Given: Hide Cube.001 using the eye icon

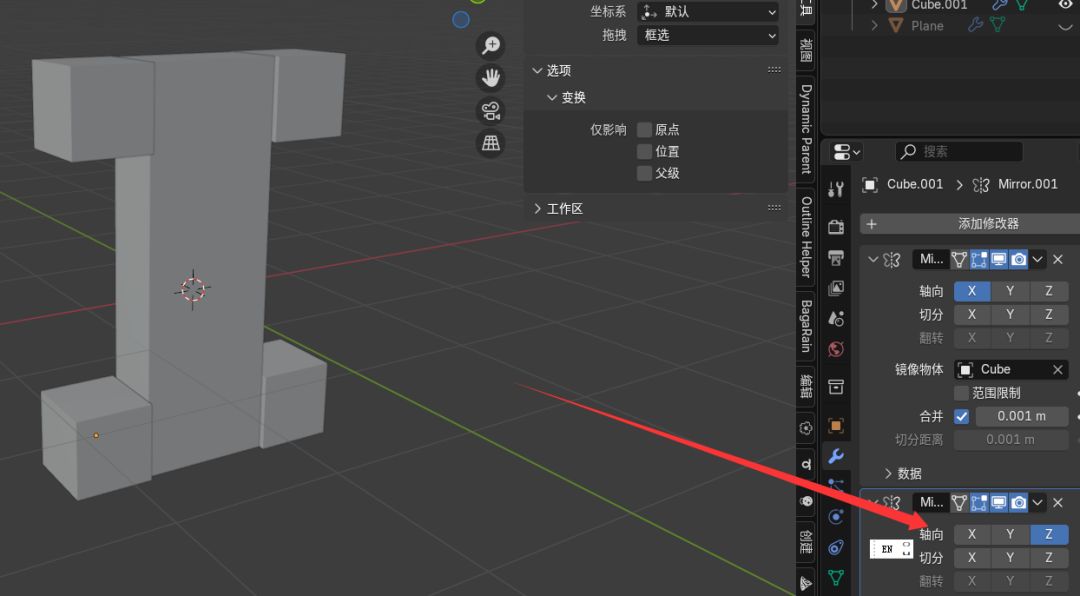Looking at the screenshot, I should [x=1065, y=5].
